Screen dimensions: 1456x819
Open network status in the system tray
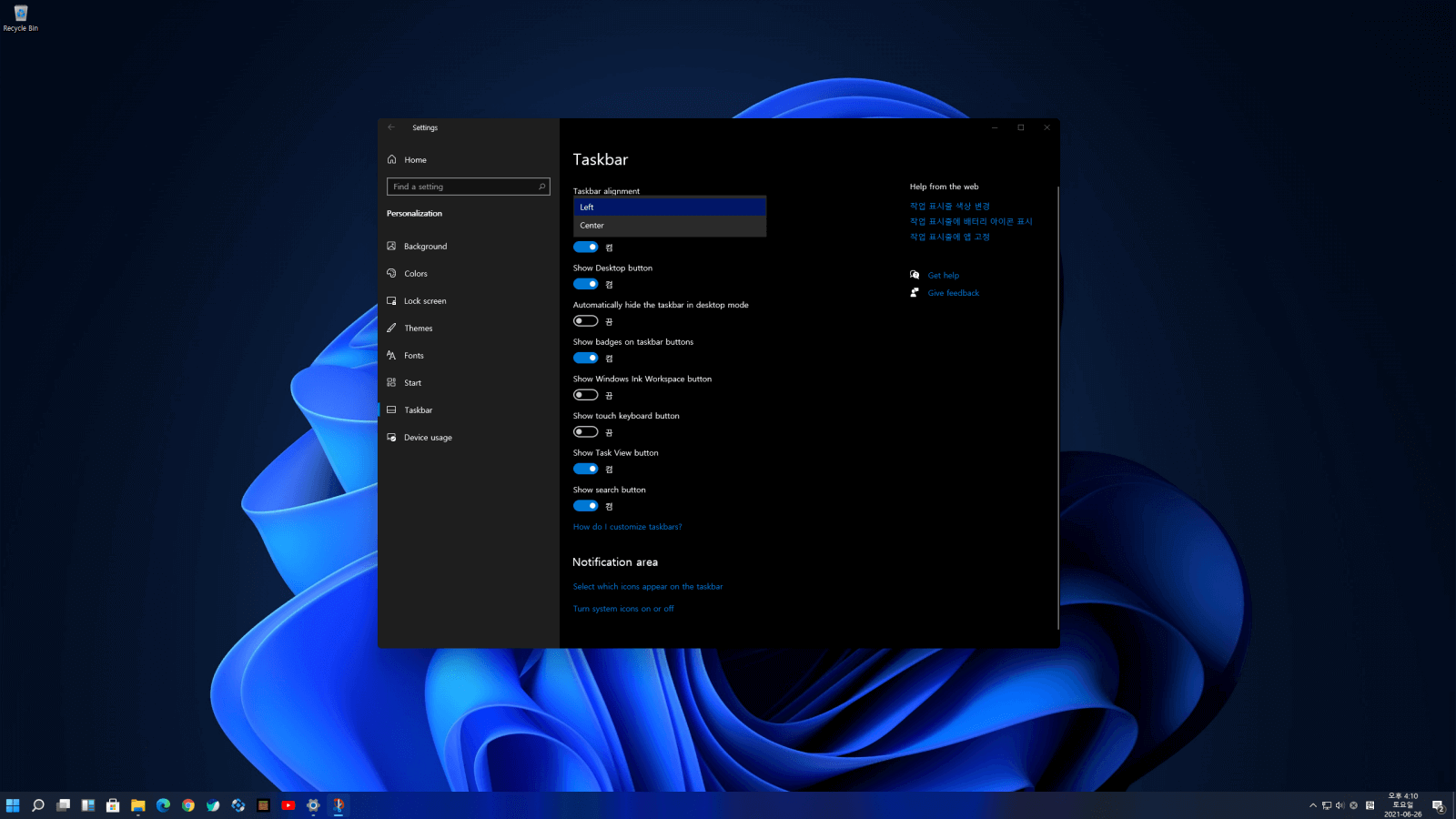click(x=1327, y=805)
